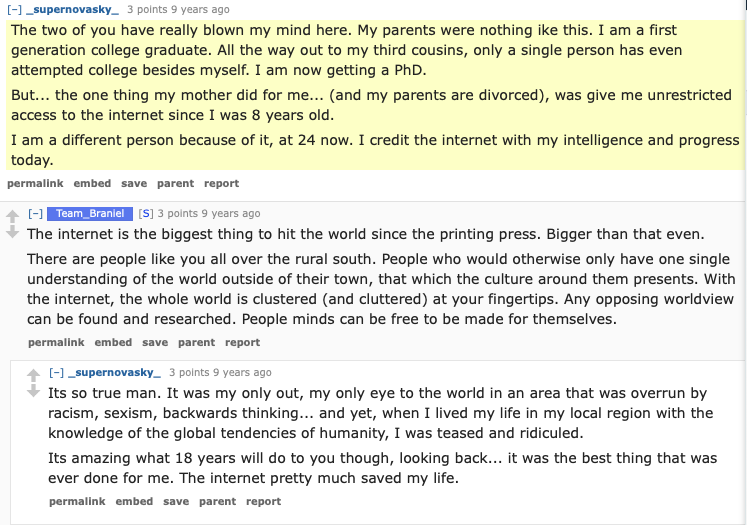Report the highlighted top comment
Image resolution: width=747 pixels, height=525 pixels.
pos(221,183)
